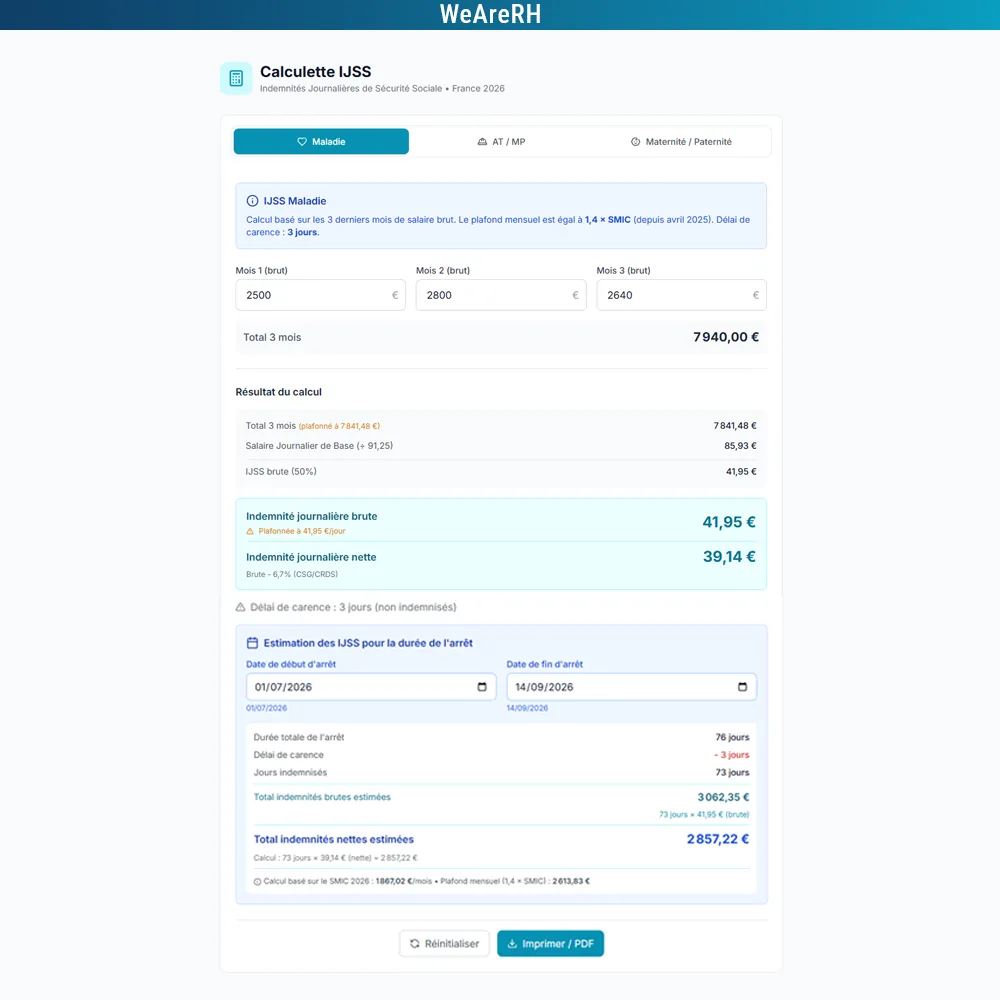This screenshot has height=1000, width=1000.
Task: Click the Imprimer / PDF button
Action: coord(550,944)
